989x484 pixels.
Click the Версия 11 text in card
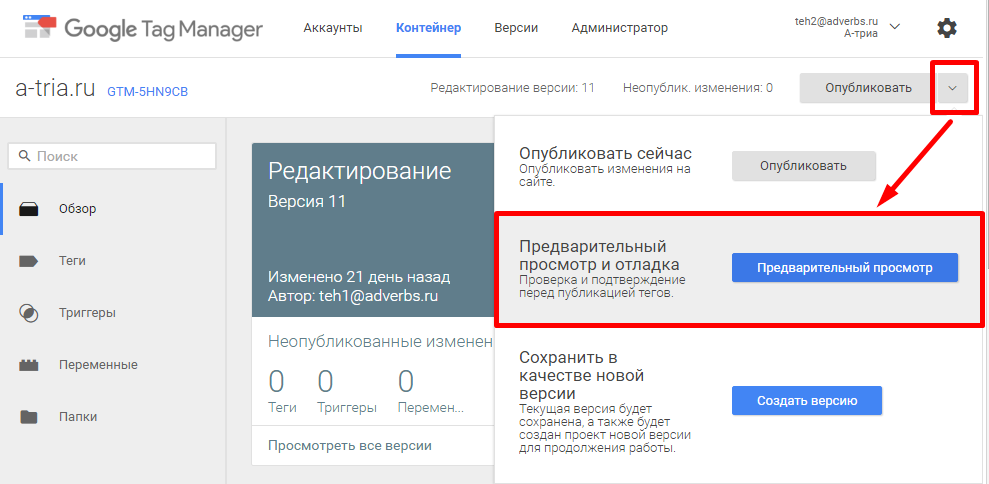click(x=307, y=202)
